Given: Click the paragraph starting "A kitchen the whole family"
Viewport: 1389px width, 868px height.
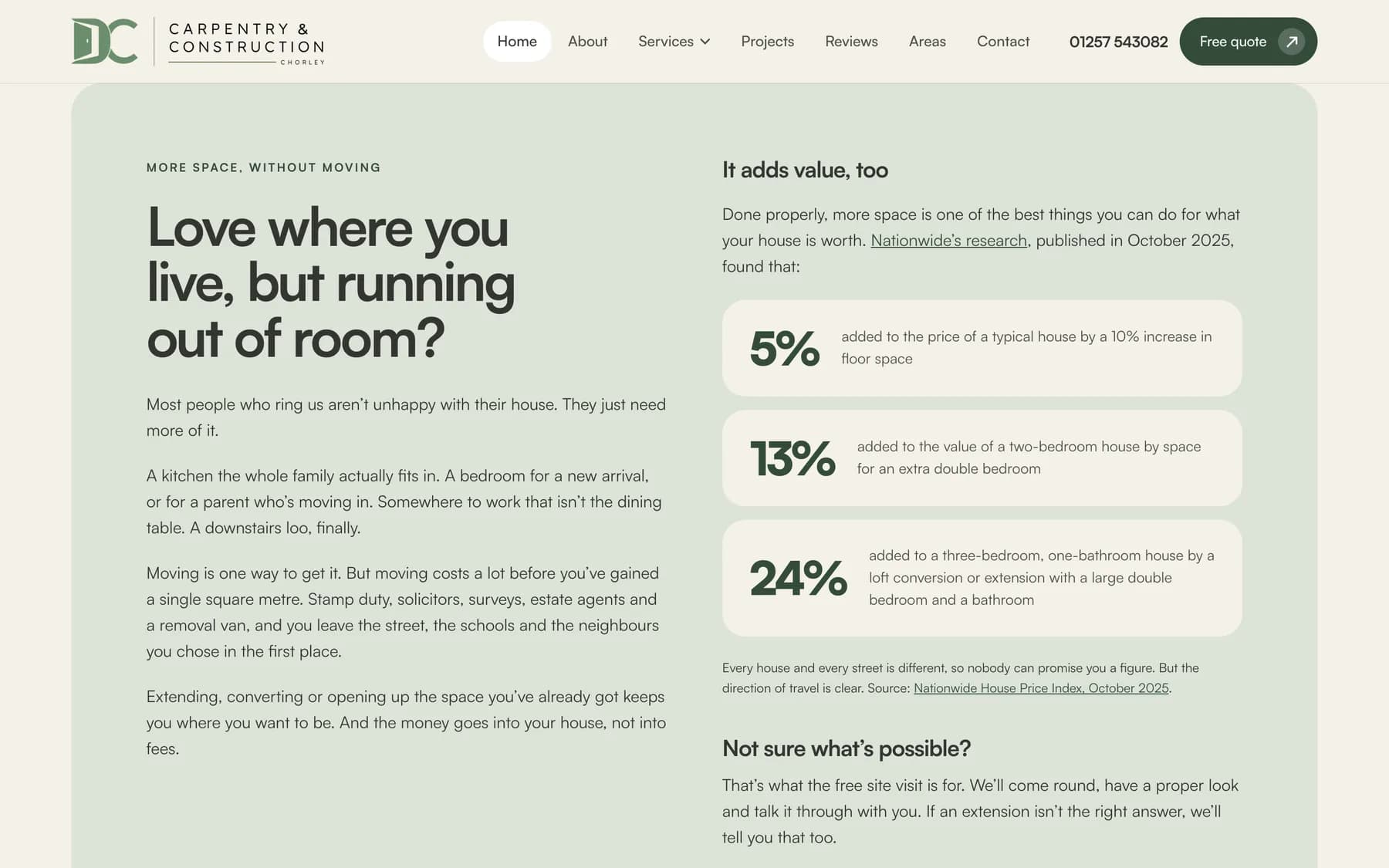Looking at the screenshot, I should coord(404,502).
